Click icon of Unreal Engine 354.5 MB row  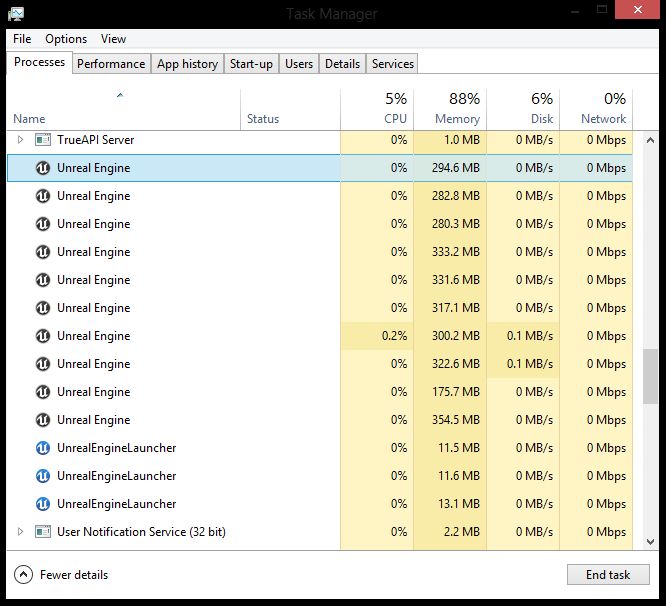[43, 420]
